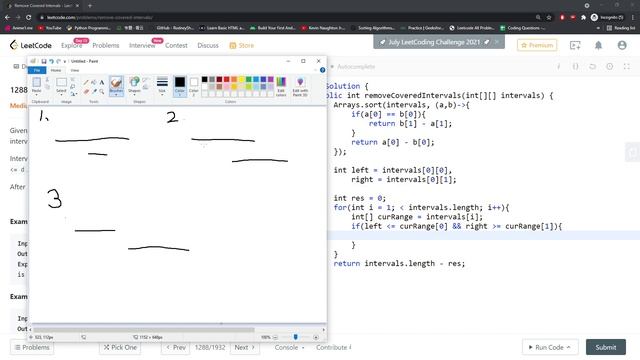Open the File menu in Paint

tap(37, 70)
